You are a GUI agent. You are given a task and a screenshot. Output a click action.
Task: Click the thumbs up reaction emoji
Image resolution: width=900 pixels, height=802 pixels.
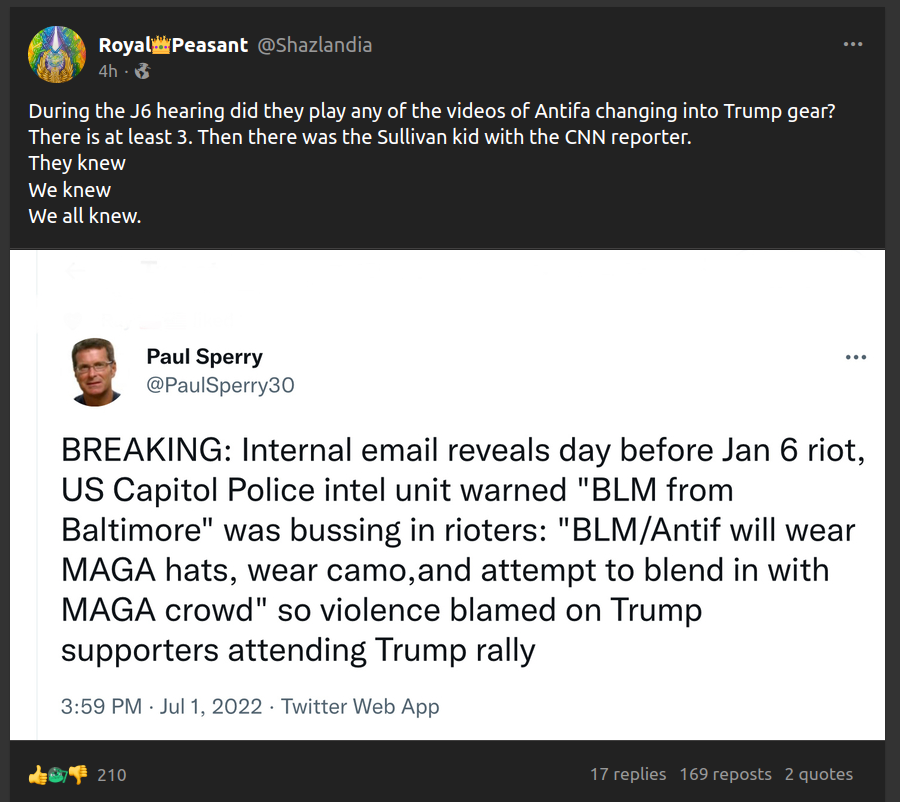pyautogui.click(x=37, y=774)
